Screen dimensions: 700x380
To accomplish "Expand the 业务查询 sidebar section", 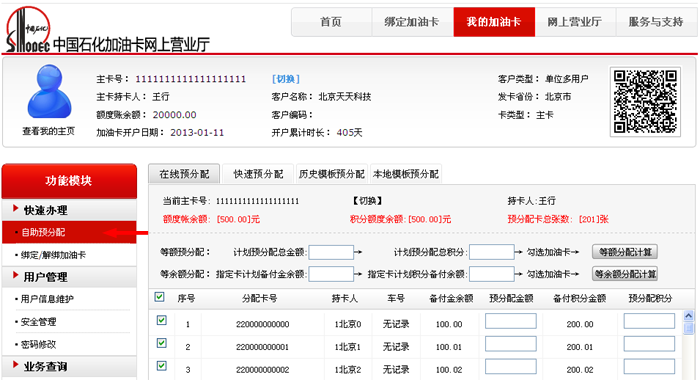I will [x=69, y=367].
